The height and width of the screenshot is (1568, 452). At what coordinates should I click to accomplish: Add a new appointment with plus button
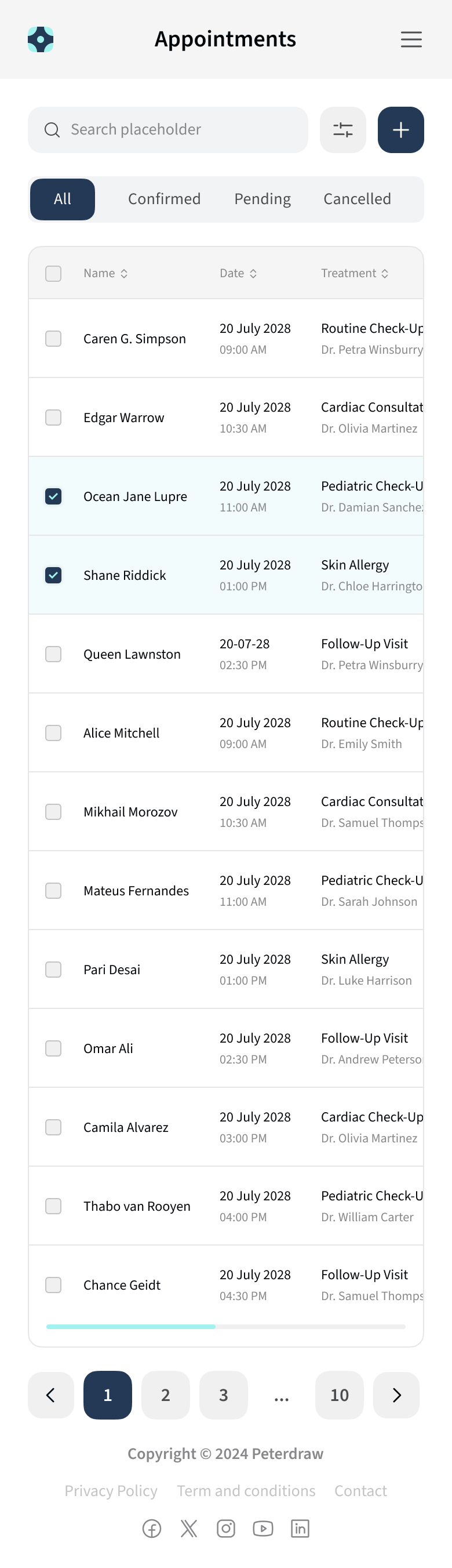[400, 130]
